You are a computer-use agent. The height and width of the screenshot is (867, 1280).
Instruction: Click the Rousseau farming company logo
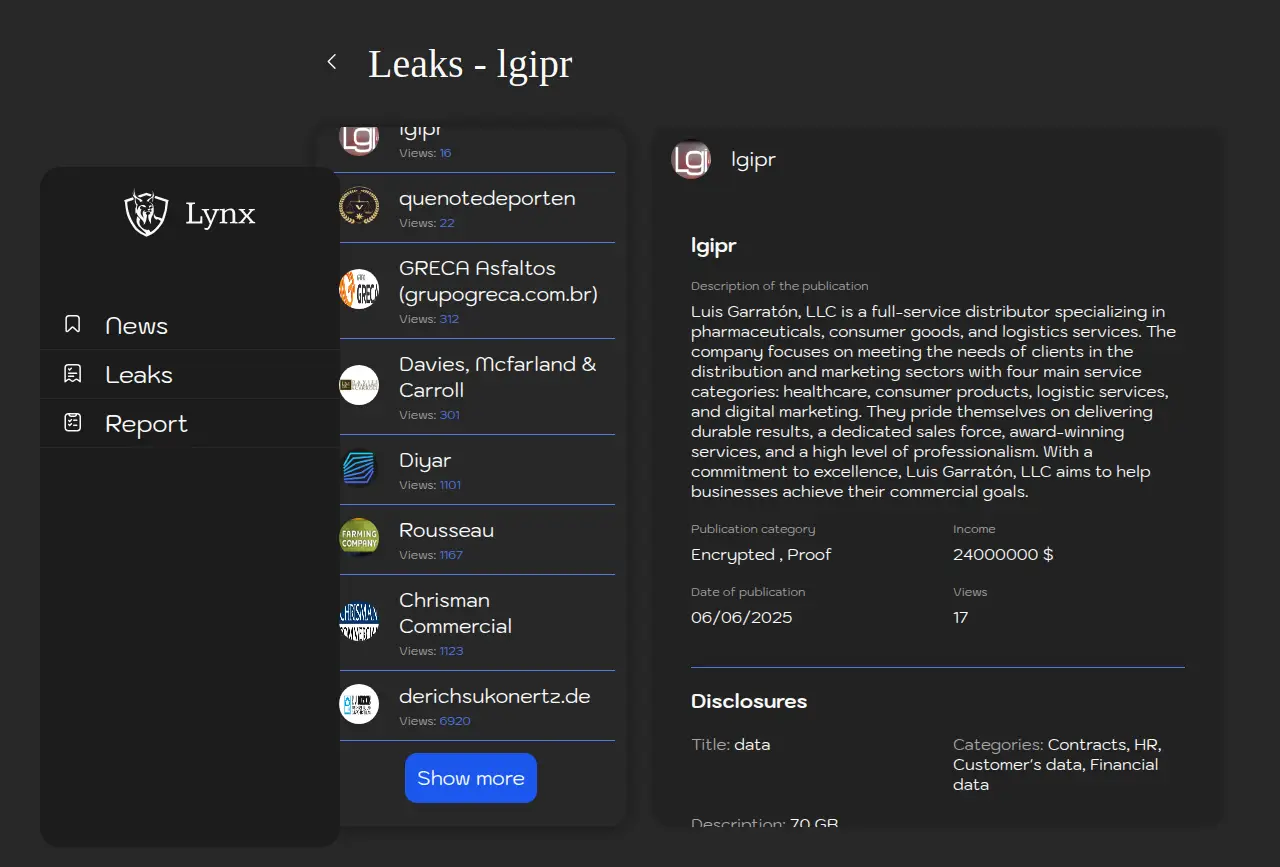coord(359,538)
